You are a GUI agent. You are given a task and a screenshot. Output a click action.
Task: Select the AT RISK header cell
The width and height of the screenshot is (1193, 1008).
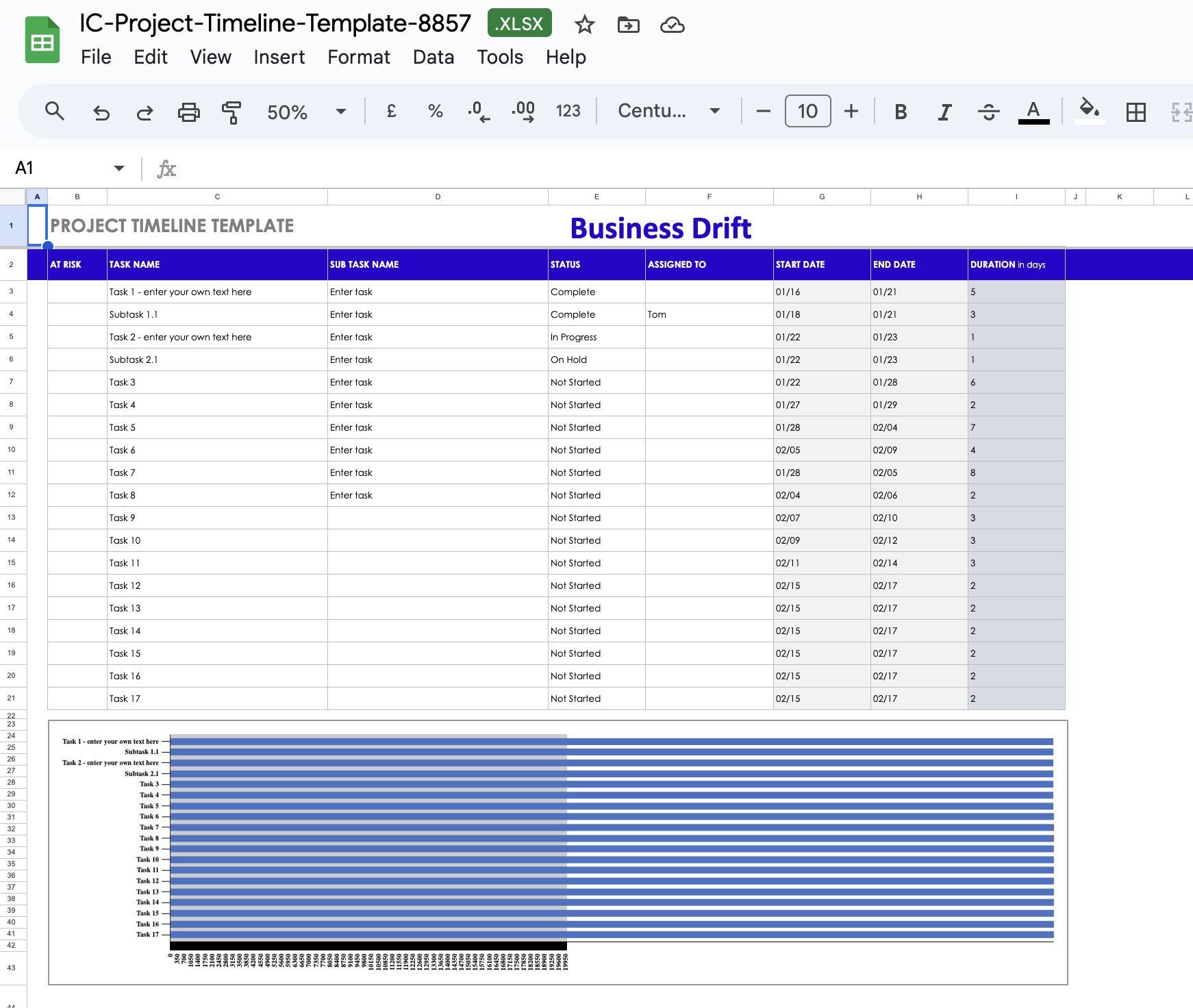click(x=77, y=264)
